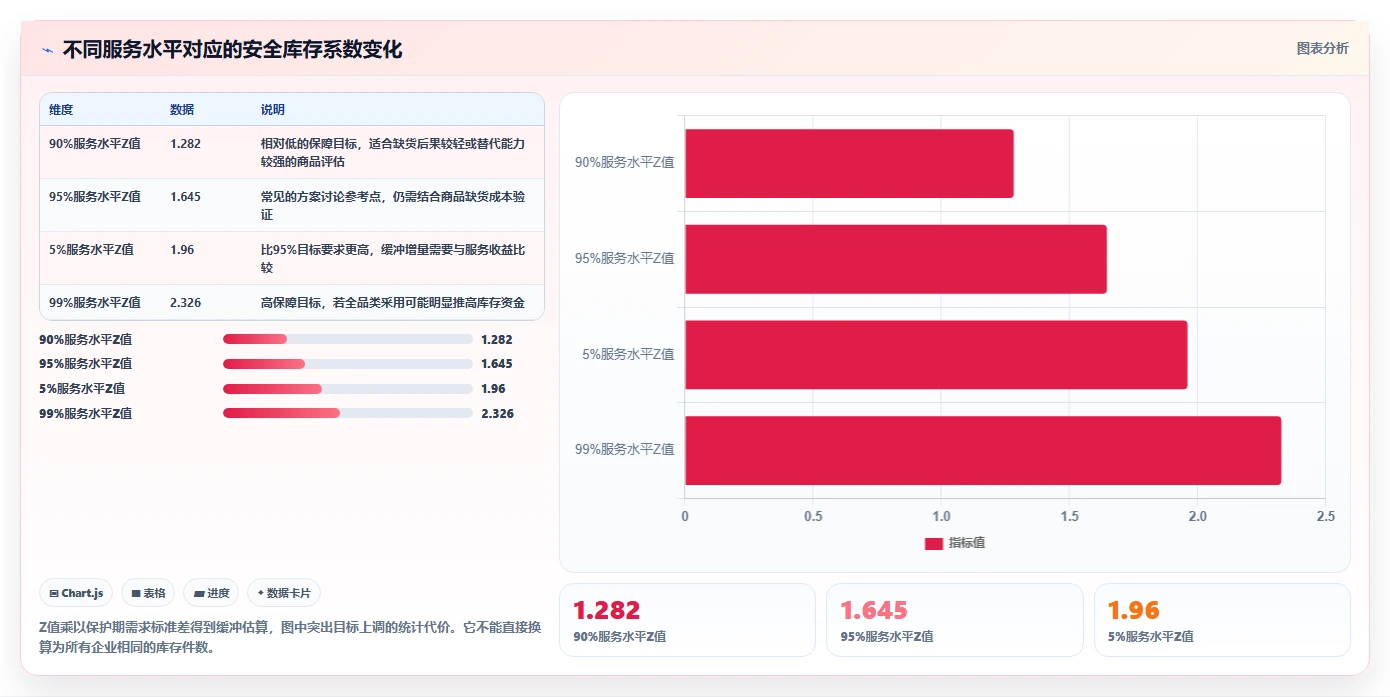Click the 99%服务水平Z值 table row cell
The image size is (1390, 697).
[x=95, y=303]
